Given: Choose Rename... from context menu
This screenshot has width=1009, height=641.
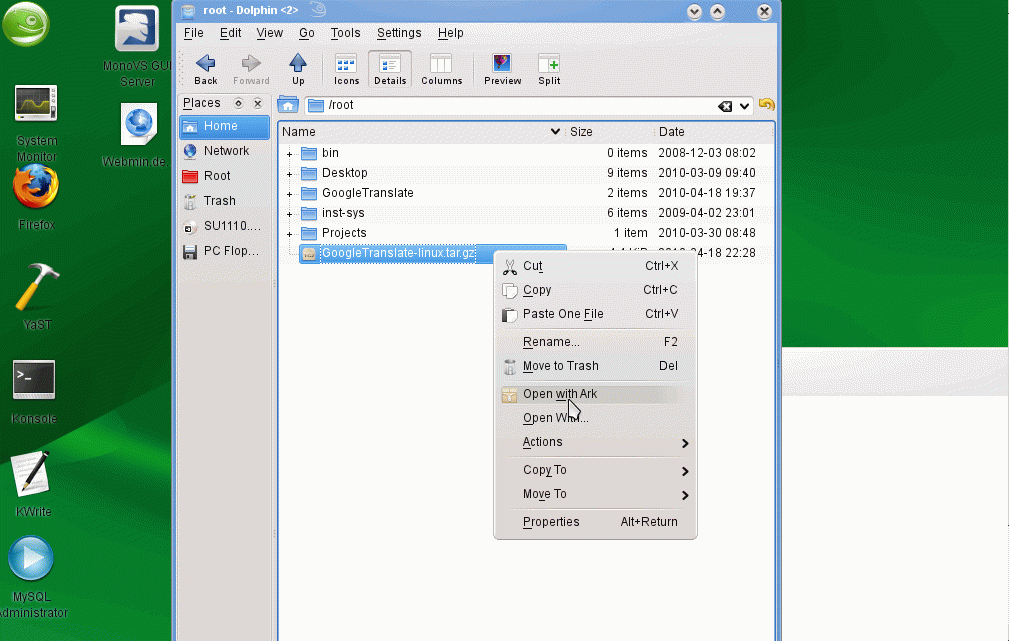Looking at the screenshot, I should point(595,342).
